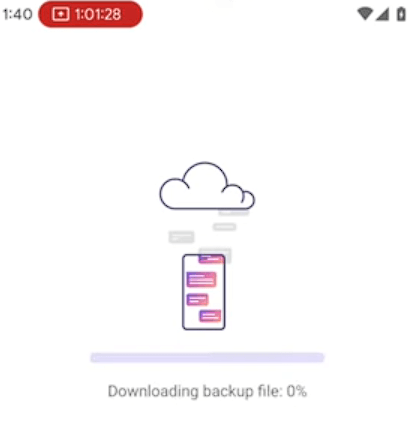Tap the battery status icon
This screenshot has height=434, width=410.
coord(401,14)
